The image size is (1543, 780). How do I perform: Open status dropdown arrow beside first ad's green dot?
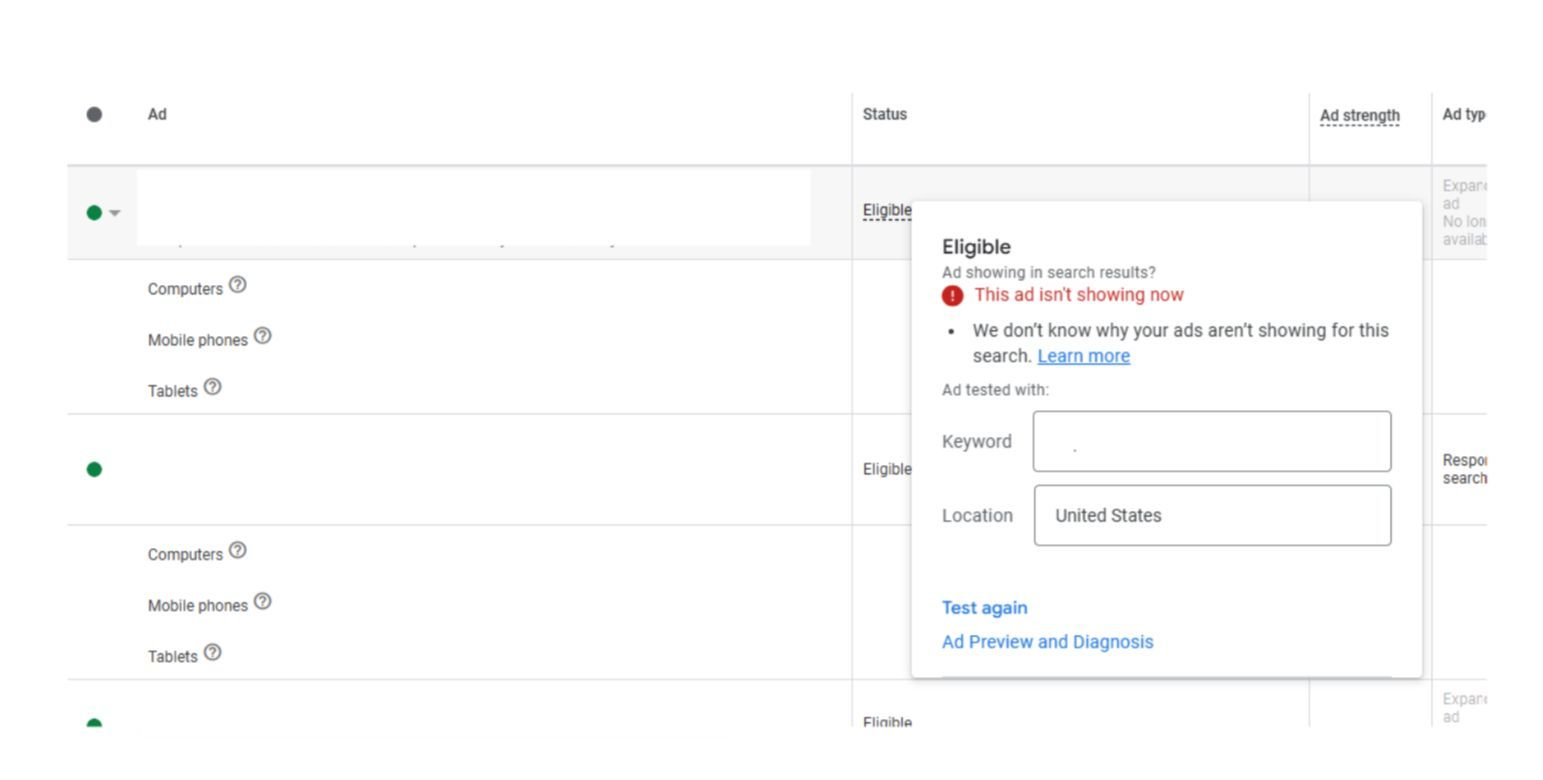coord(115,213)
